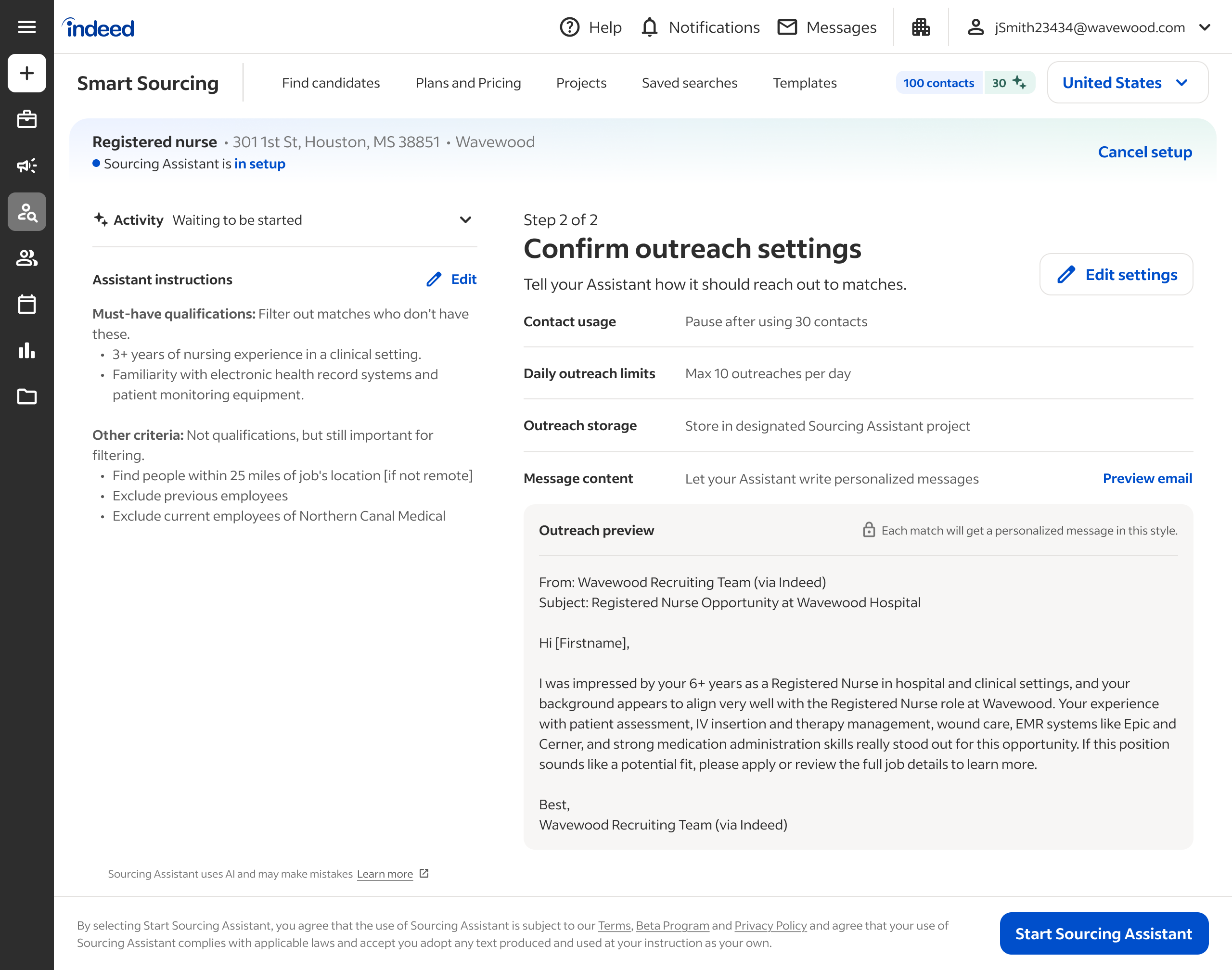Click Start Sourcing Assistant button
Viewport: 1232px width, 970px height.
pyautogui.click(x=1104, y=933)
